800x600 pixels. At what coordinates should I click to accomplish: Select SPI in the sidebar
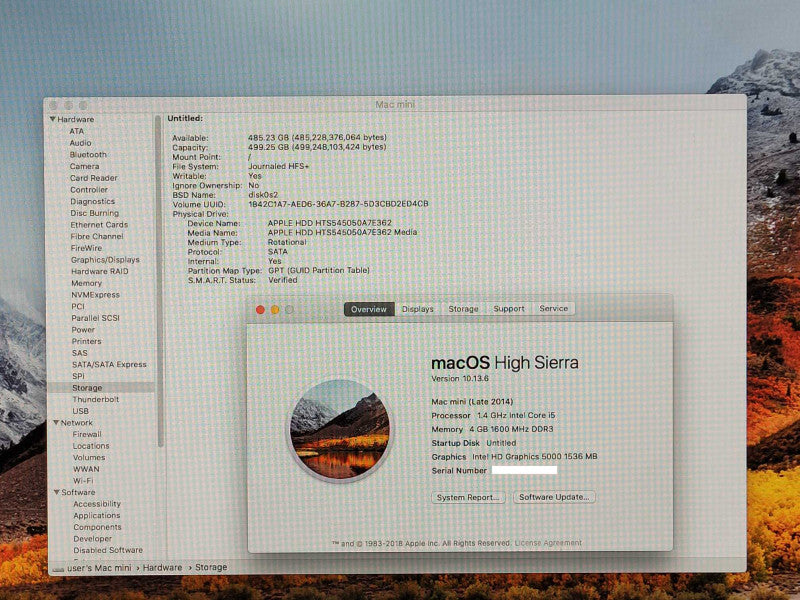click(x=79, y=376)
